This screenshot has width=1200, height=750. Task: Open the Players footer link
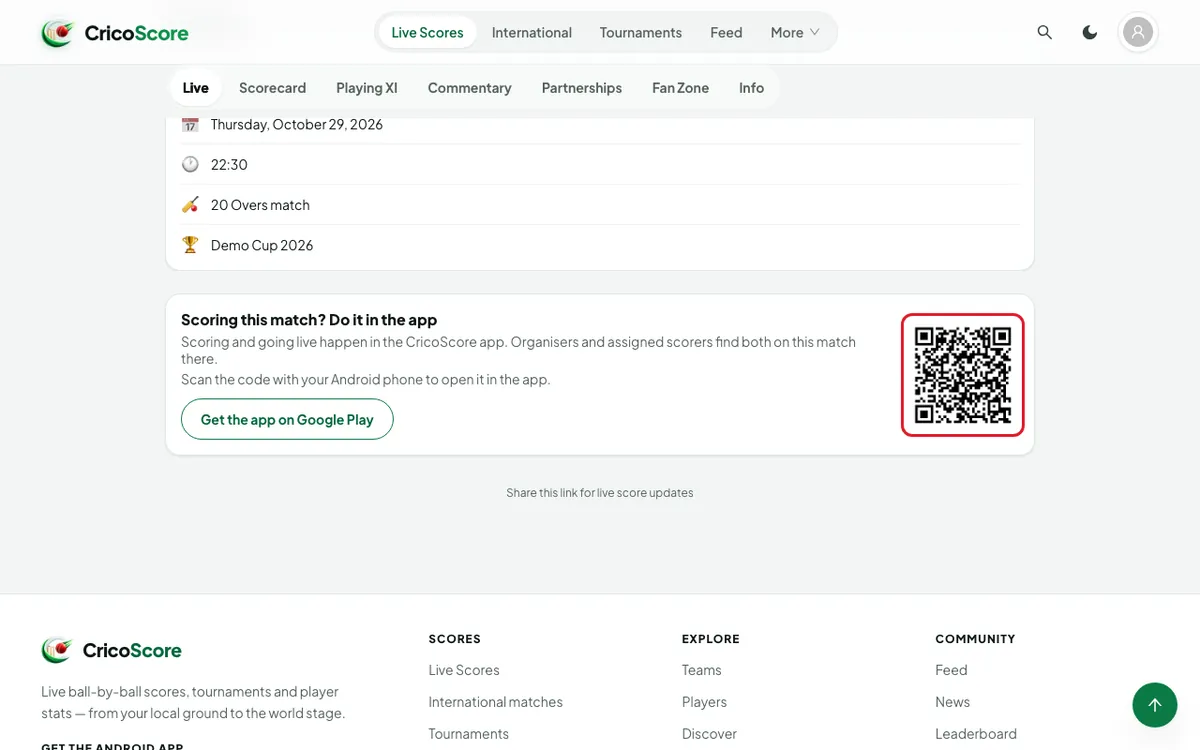click(704, 702)
